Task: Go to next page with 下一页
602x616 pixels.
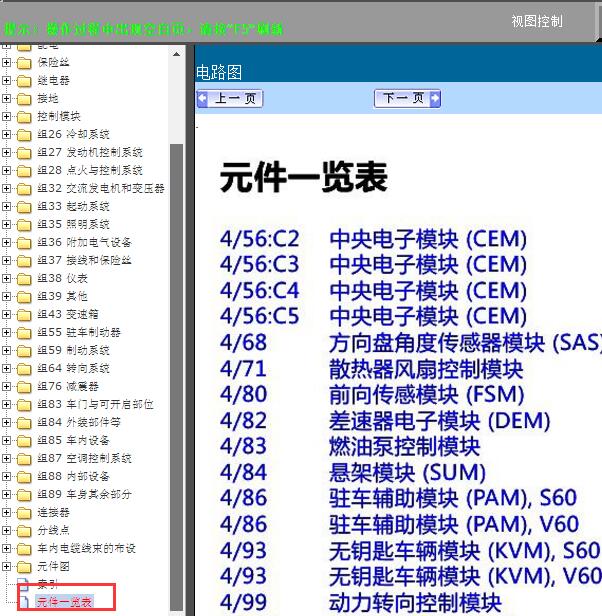Action: (x=407, y=99)
